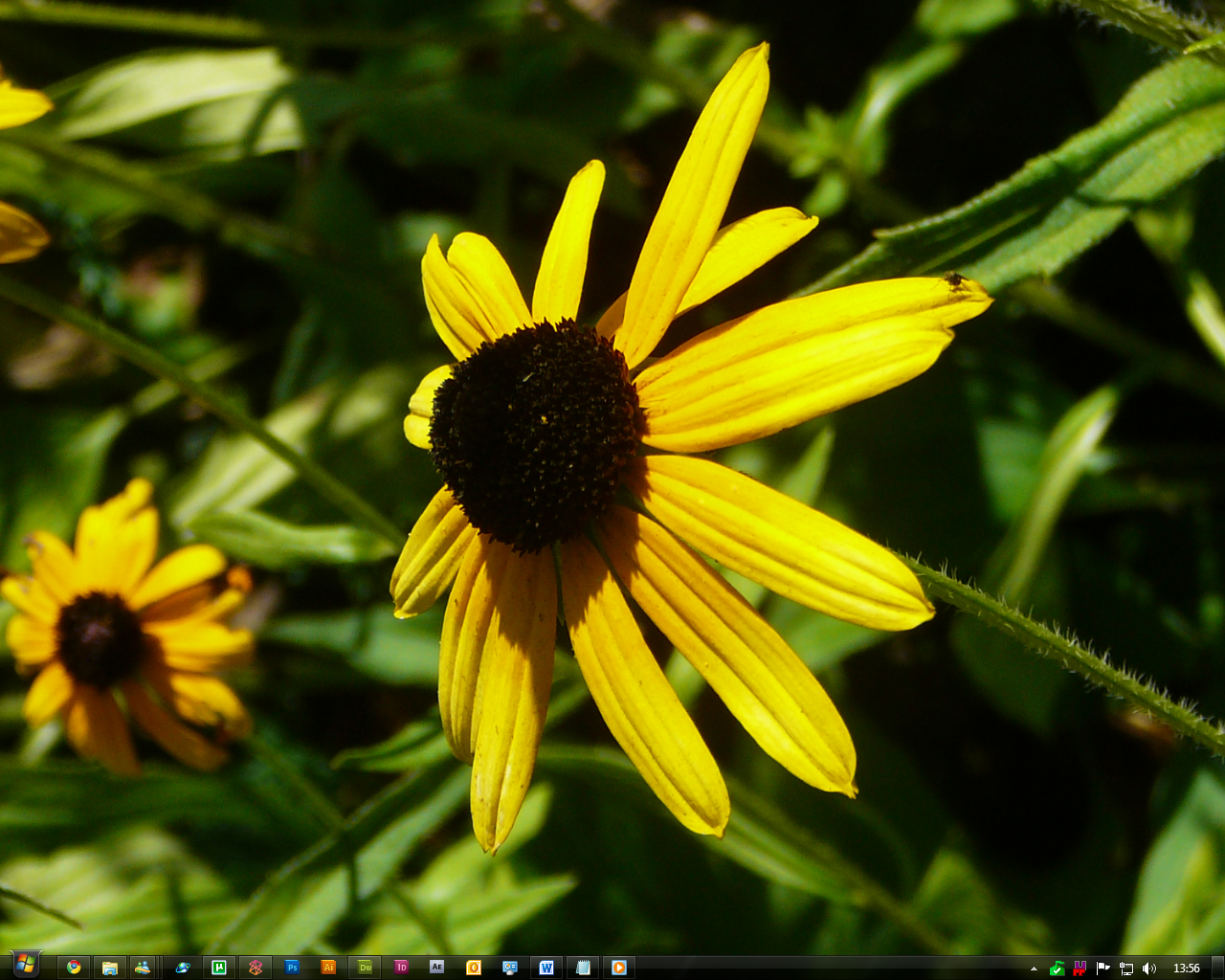1225x980 pixels.
Task: Open the green µTorrent taskbar icon
Action: (x=219, y=968)
